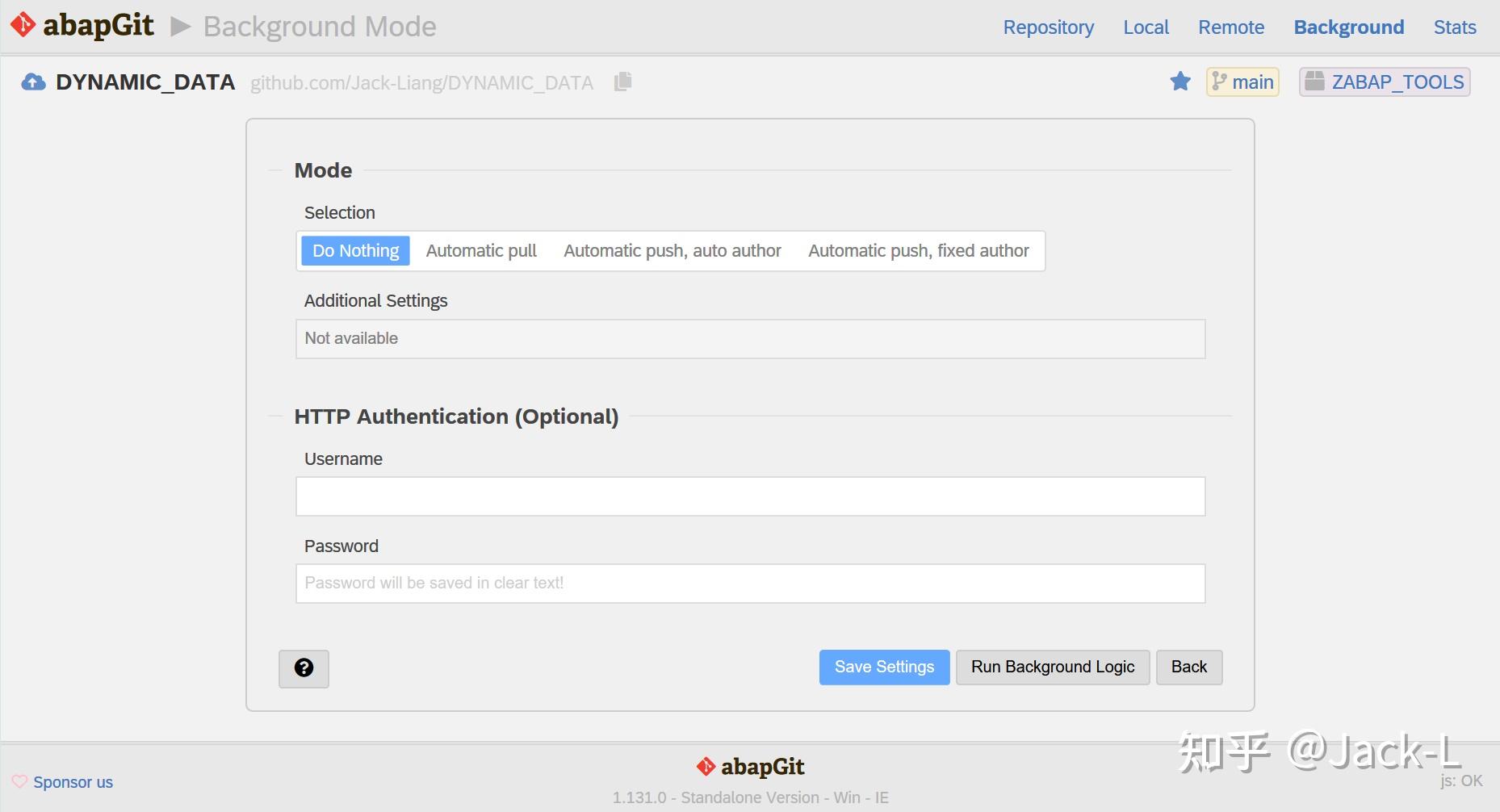Click the ZABAP_TOOLS package tag
Screen dimensions: 1500x812
pyautogui.click(x=1385, y=82)
